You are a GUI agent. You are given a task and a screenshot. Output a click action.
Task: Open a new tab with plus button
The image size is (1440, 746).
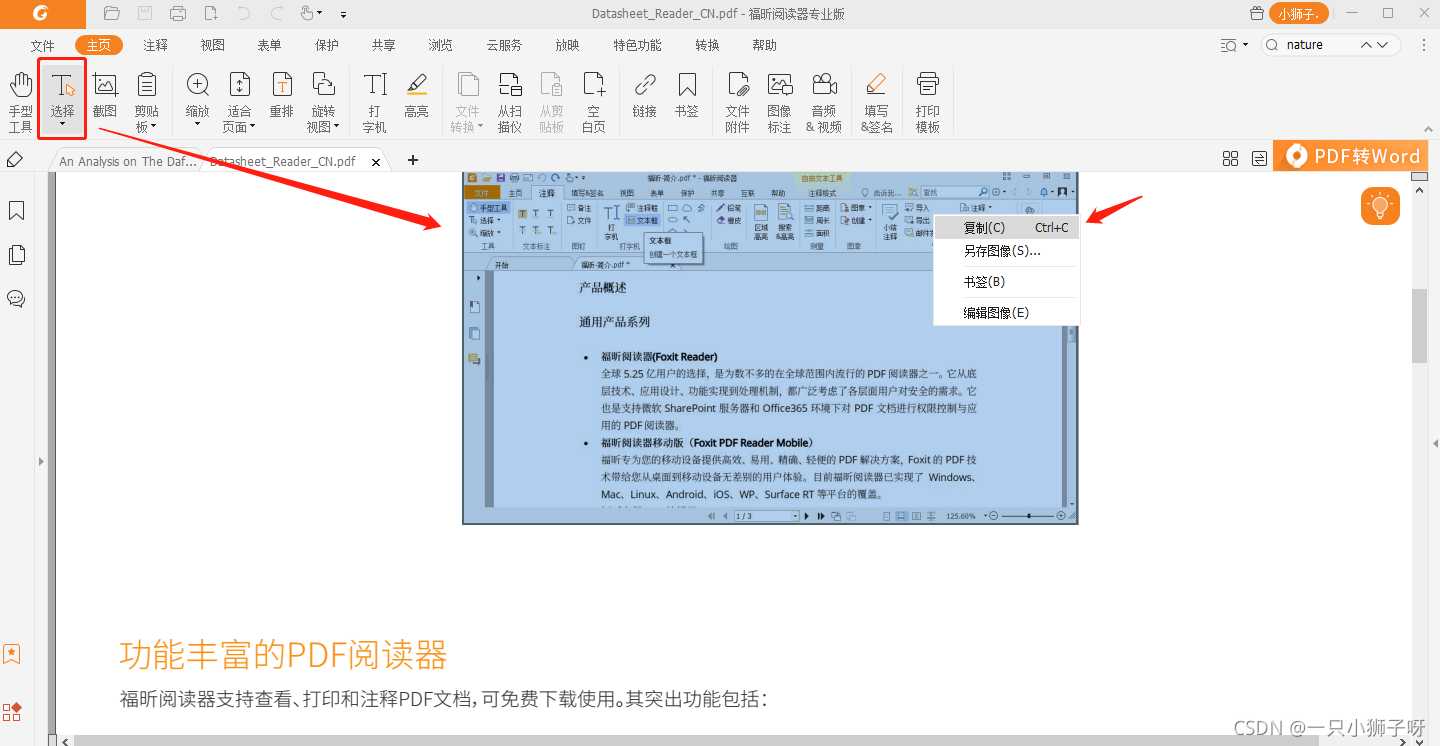click(412, 160)
